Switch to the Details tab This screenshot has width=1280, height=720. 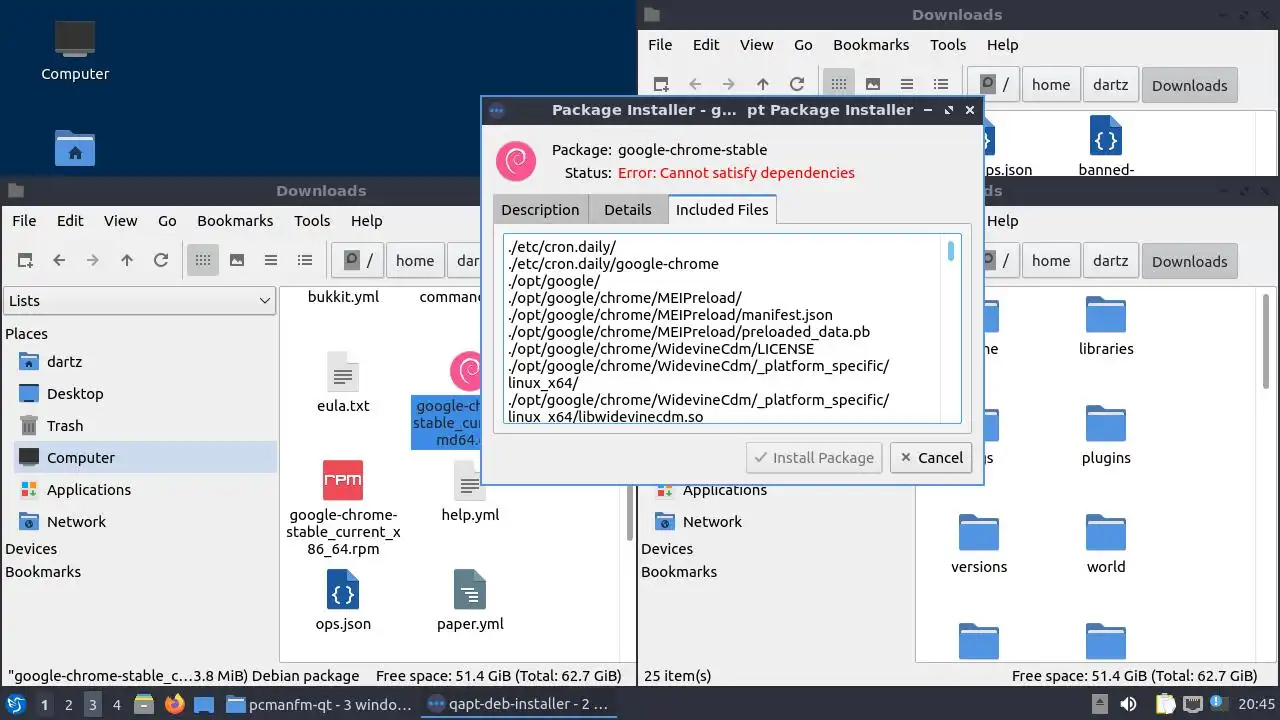(628, 210)
